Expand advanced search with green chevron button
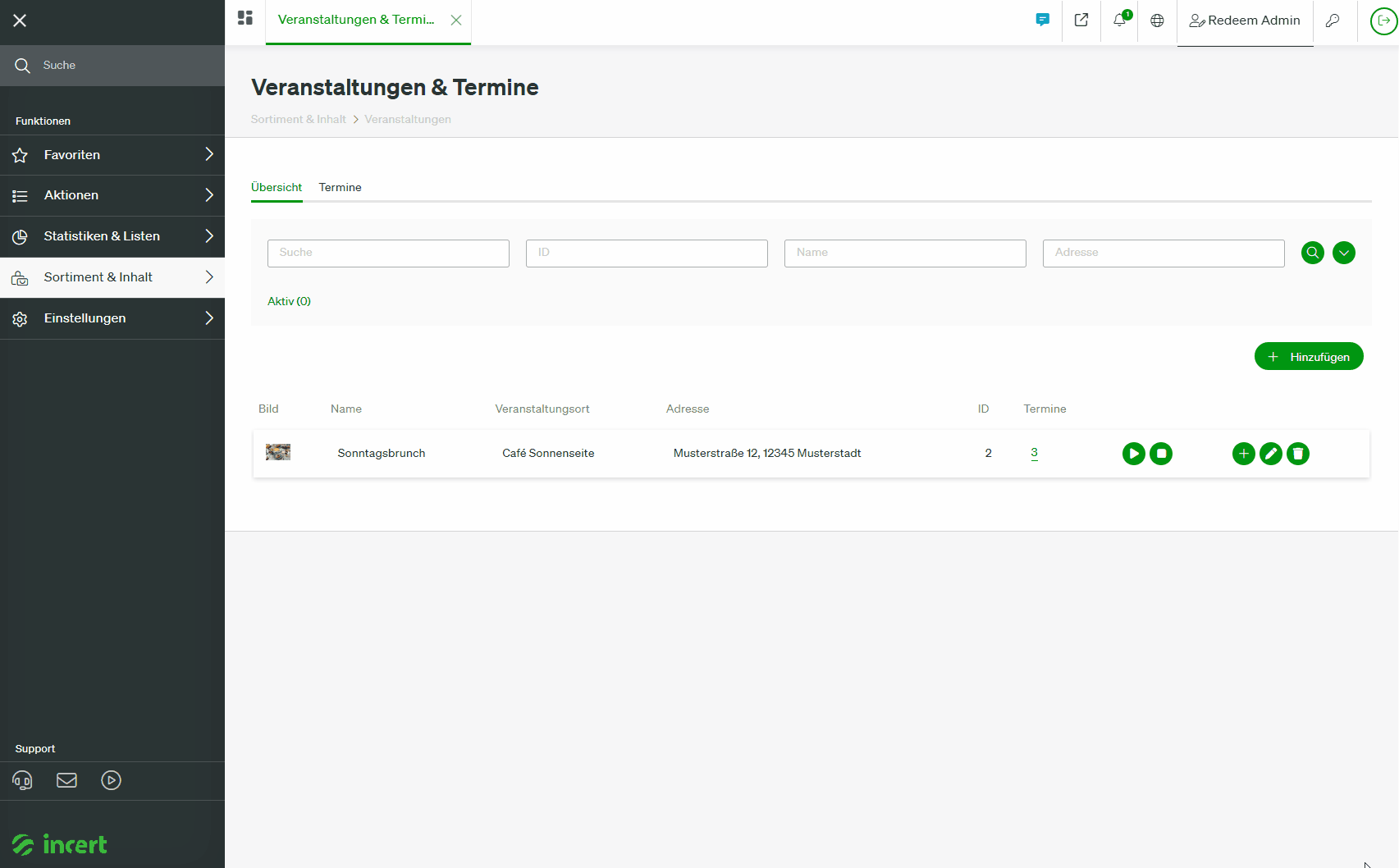 [1344, 253]
